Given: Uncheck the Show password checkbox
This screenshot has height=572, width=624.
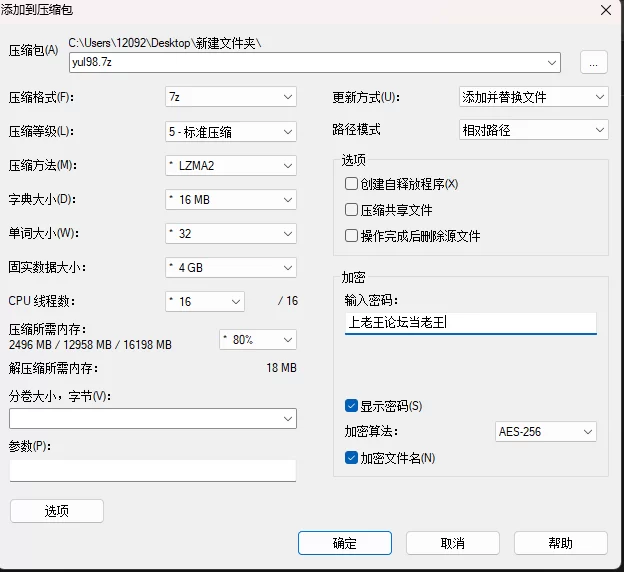Looking at the screenshot, I should click(351, 406).
